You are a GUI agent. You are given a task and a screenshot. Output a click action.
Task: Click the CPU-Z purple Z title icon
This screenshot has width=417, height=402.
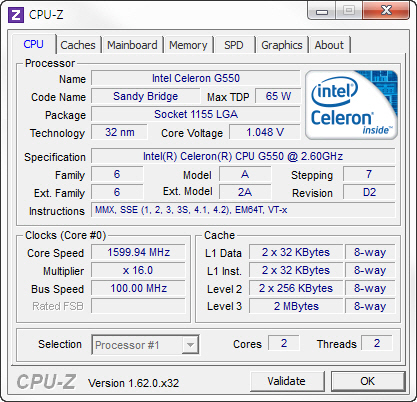pos(16,15)
